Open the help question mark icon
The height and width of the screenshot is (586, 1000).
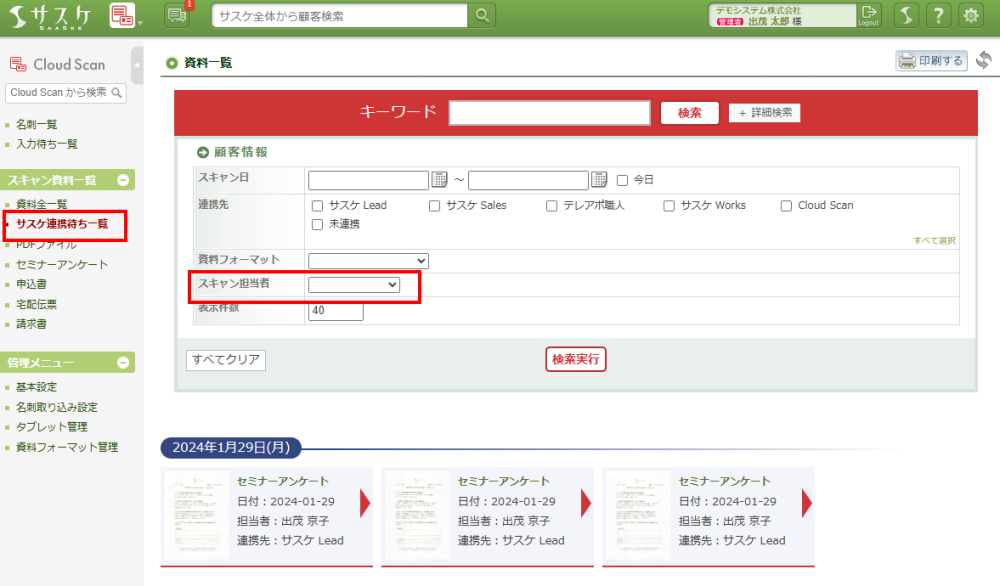938,15
